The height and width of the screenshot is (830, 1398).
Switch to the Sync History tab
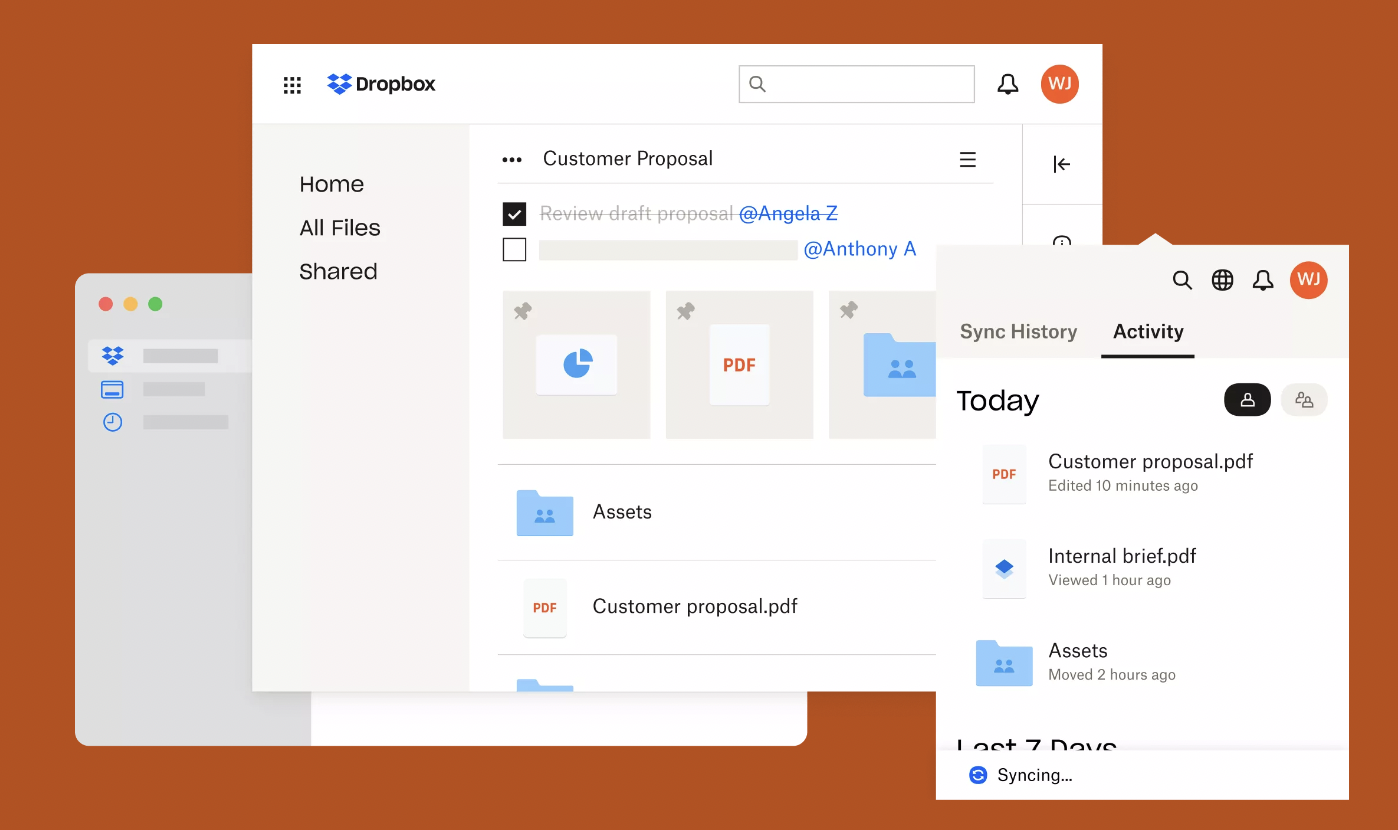coord(1018,331)
